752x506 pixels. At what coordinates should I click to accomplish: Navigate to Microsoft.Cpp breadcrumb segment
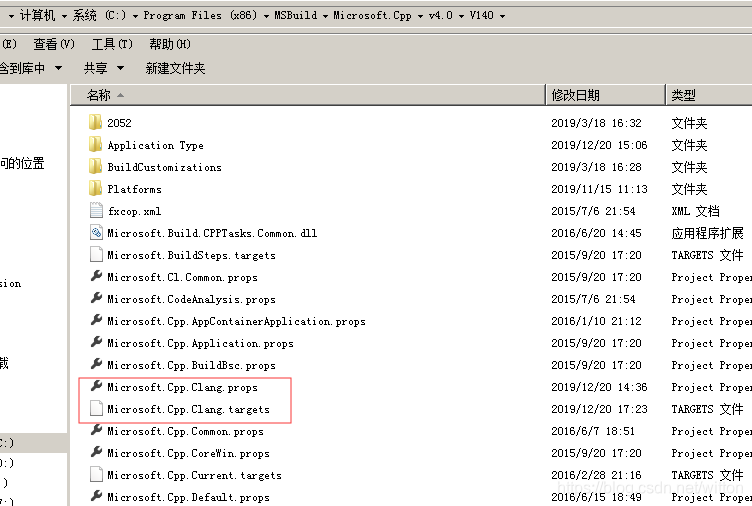click(373, 15)
